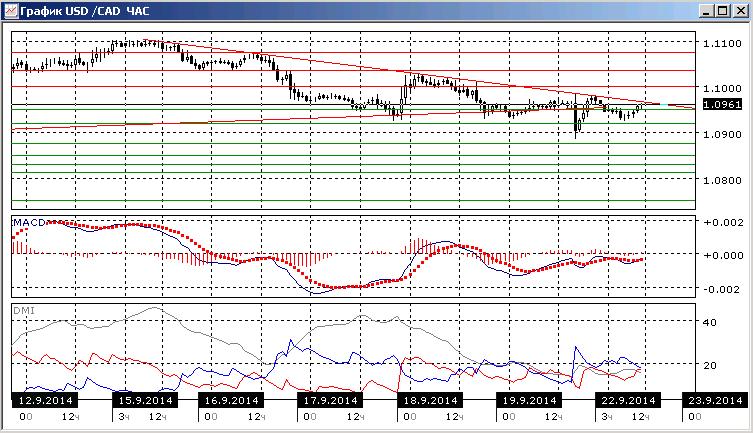Image resolution: width=753 pixels, height=433 pixels.
Task: Click the chart icon in the title bar
Action: pos(11,11)
